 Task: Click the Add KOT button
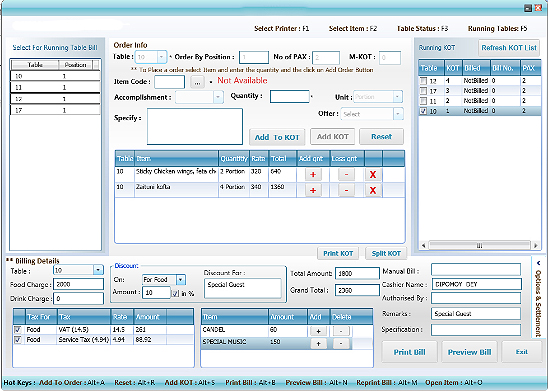[x=332, y=137]
